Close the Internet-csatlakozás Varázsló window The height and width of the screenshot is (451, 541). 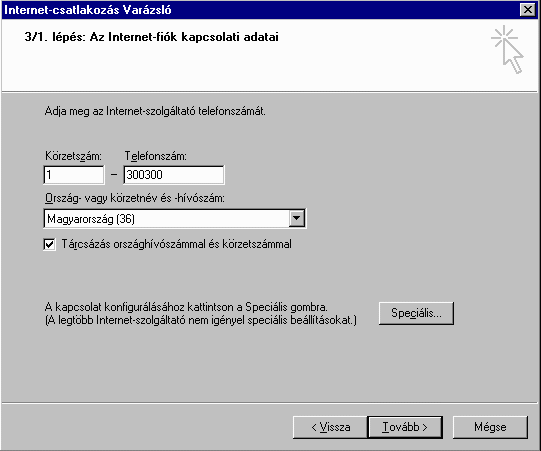(528, 10)
